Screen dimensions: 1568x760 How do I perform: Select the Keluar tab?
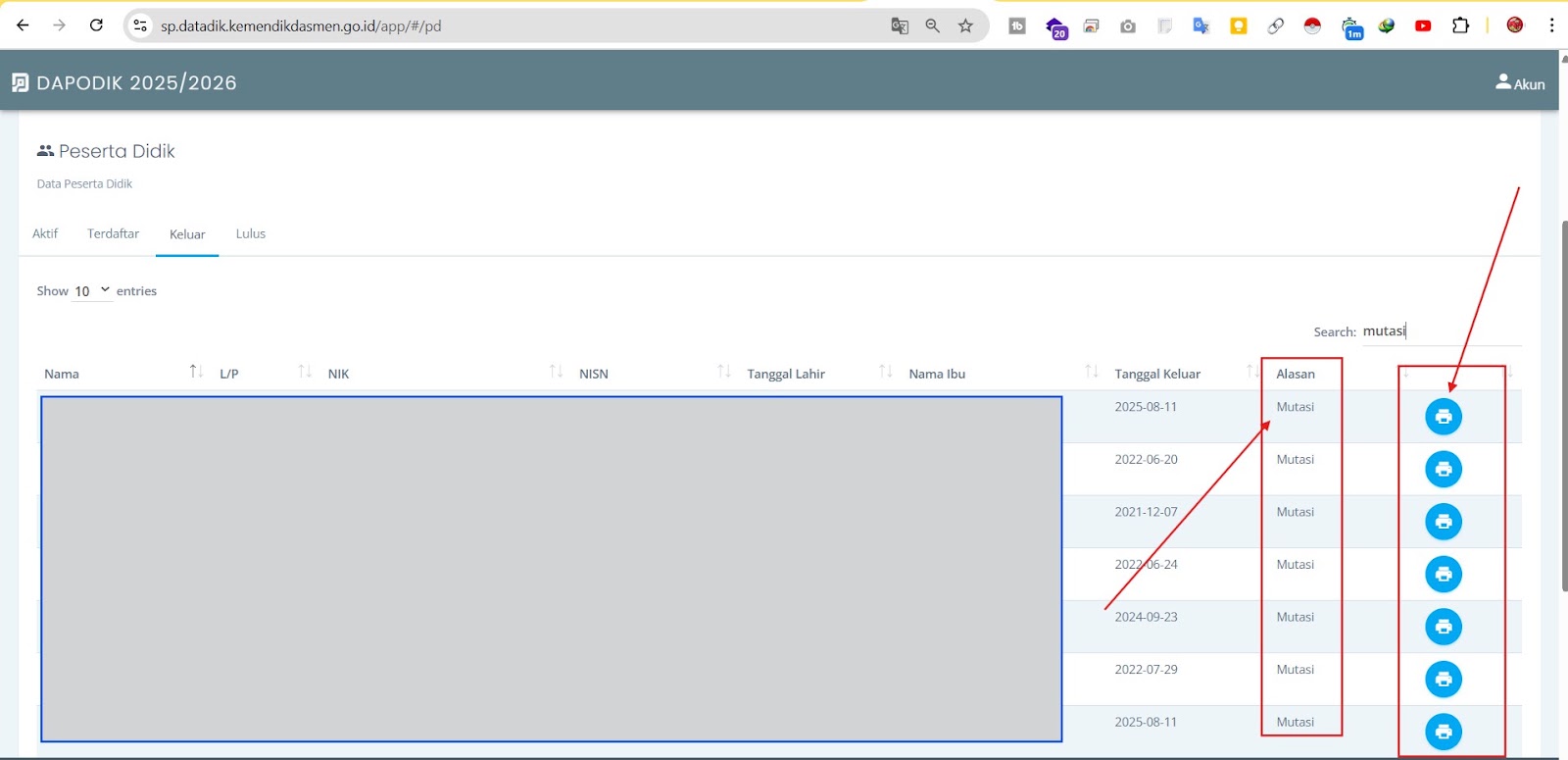(x=187, y=234)
